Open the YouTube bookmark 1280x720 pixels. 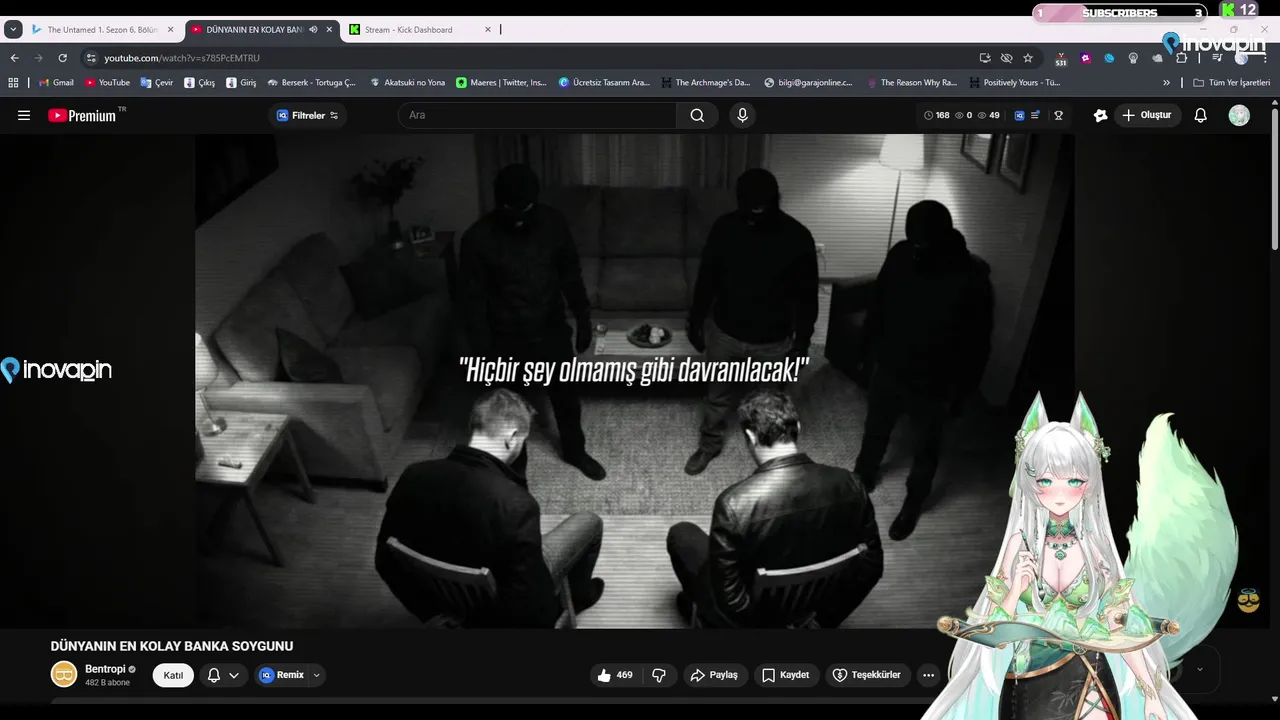[x=107, y=83]
